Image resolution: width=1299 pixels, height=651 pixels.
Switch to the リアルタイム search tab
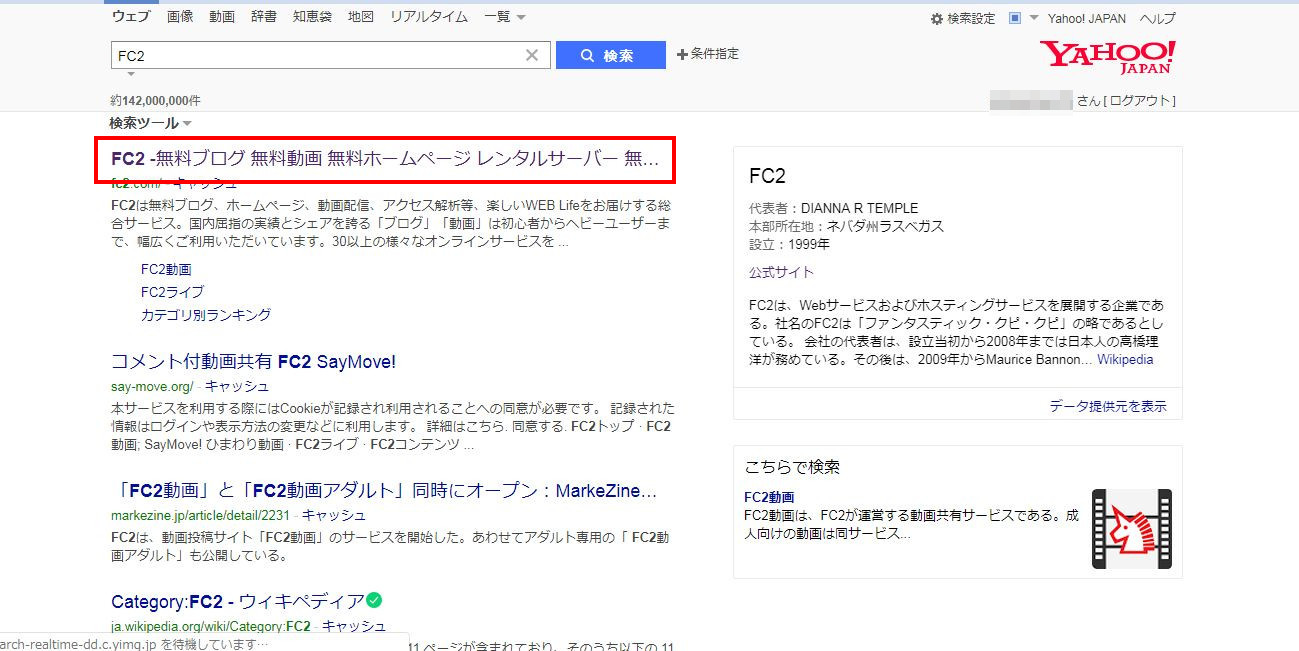click(x=429, y=17)
